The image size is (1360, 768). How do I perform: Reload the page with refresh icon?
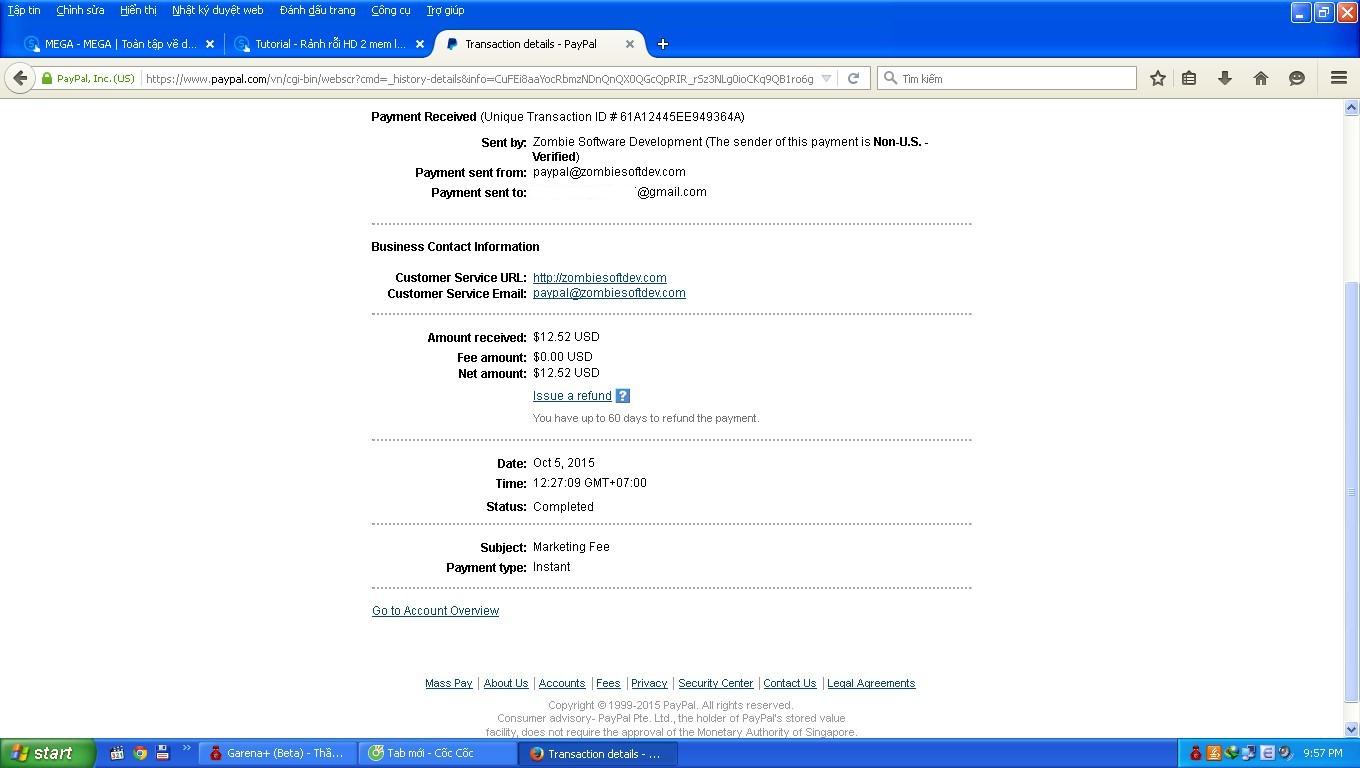853,78
